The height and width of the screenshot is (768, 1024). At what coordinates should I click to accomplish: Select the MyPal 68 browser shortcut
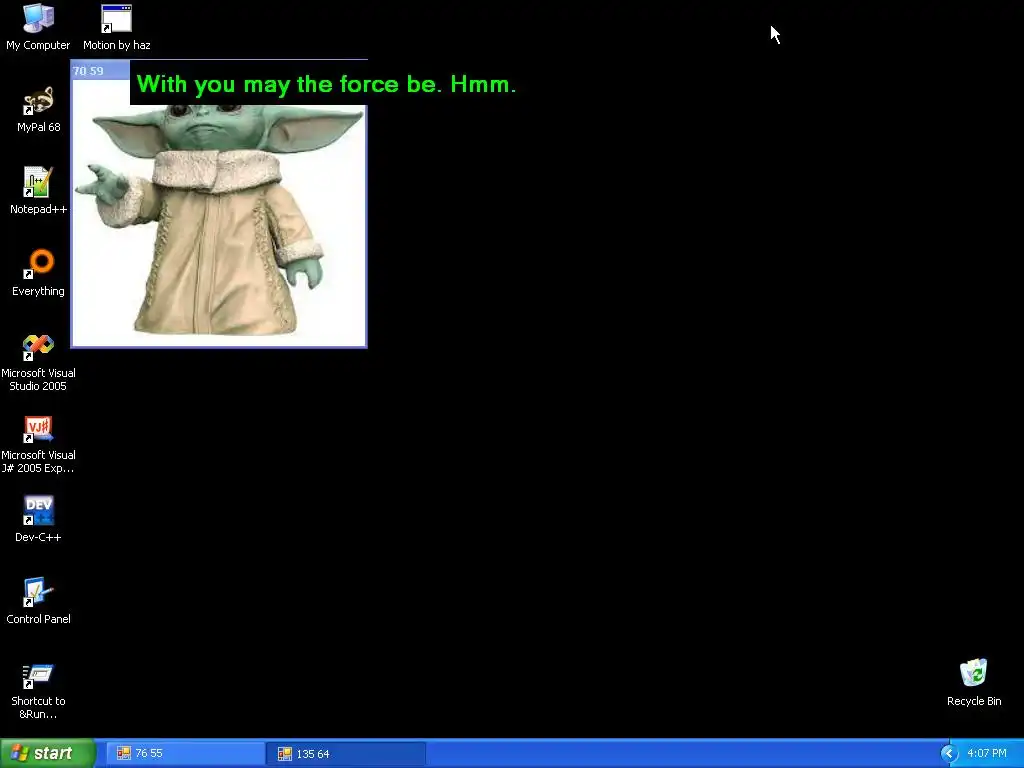(38, 109)
